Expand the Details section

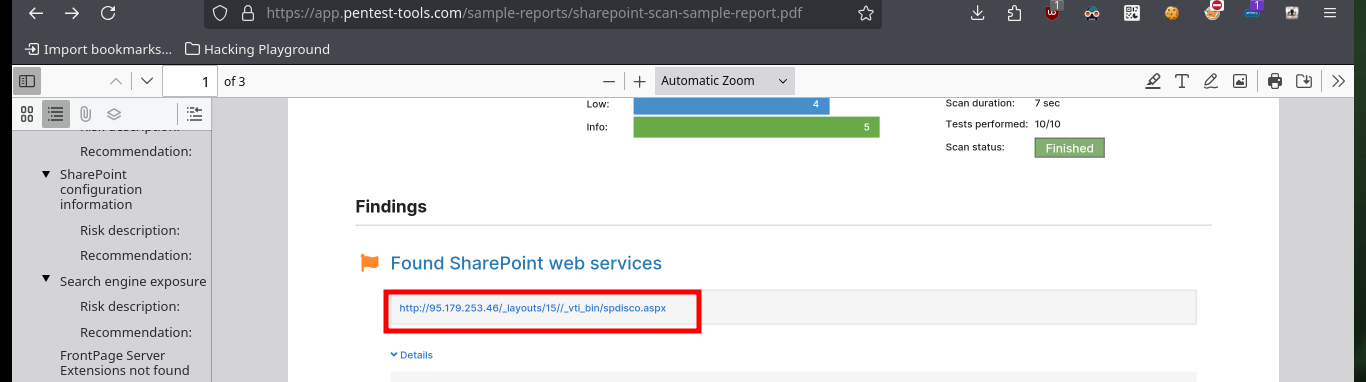click(411, 355)
